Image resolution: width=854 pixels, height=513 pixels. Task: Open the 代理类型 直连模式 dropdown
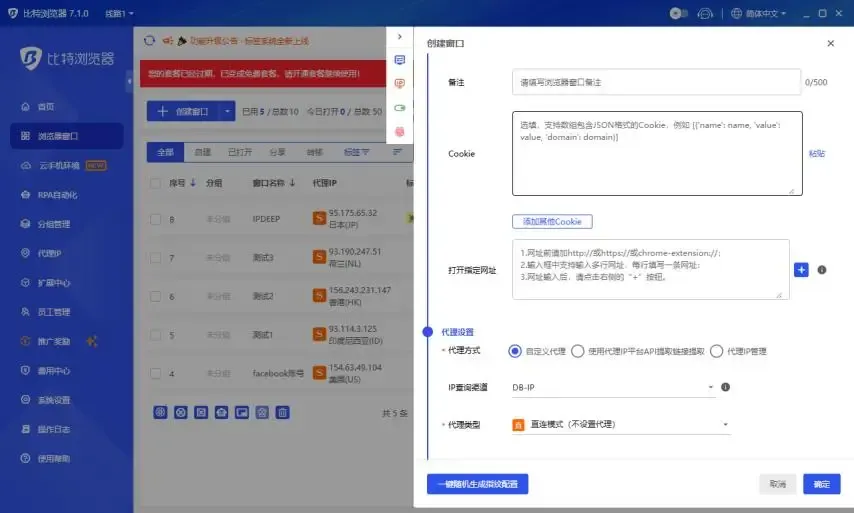[x=621, y=424]
